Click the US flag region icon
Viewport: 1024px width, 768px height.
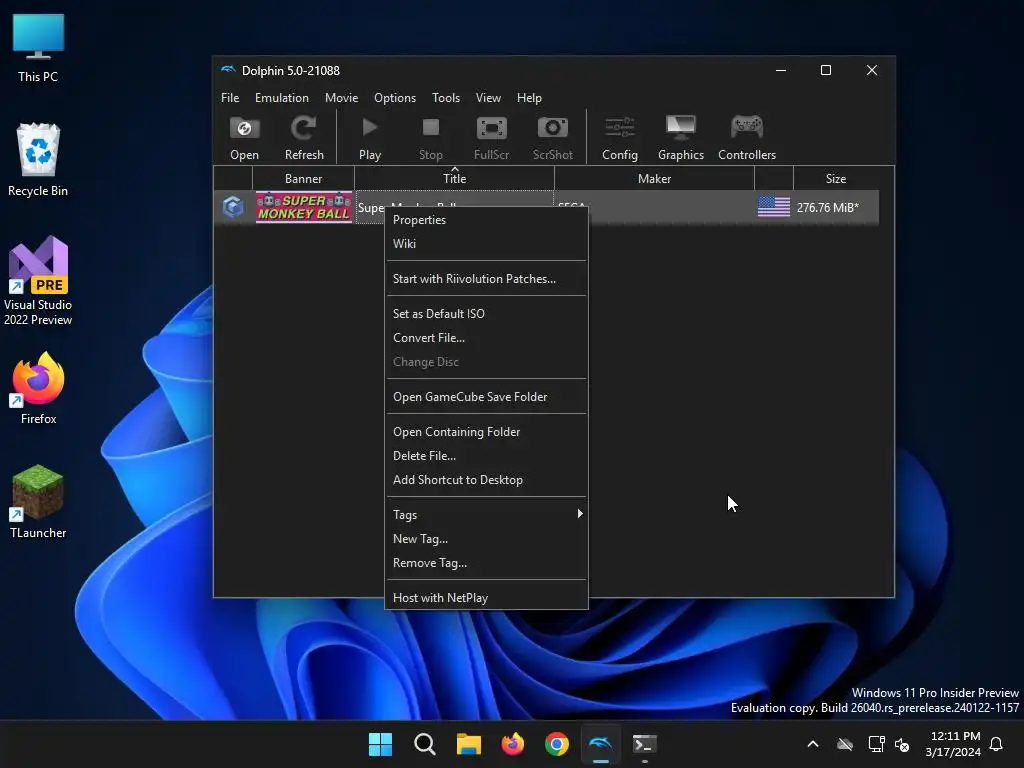pyautogui.click(x=774, y=207)
